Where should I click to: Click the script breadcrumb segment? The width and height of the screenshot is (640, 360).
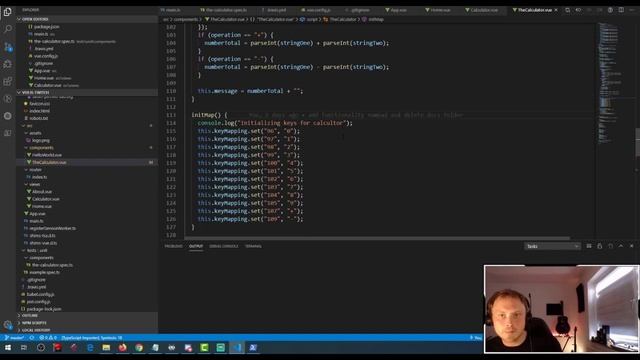312,19
